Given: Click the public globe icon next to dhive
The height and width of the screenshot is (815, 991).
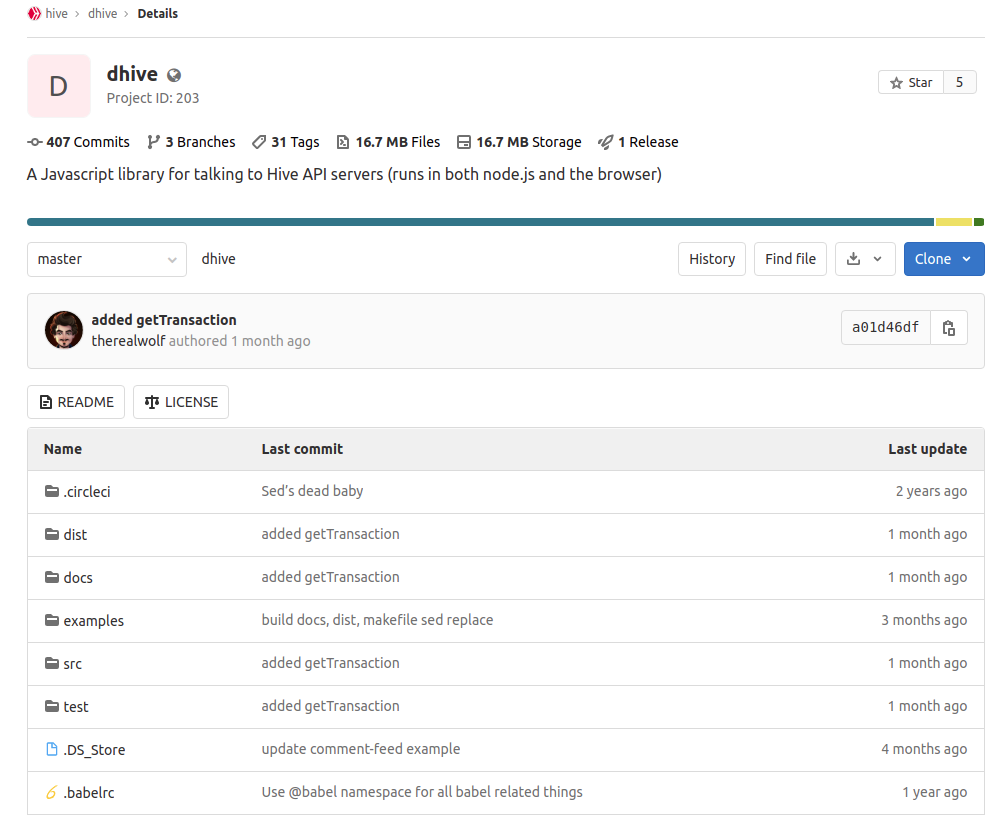Looking at the screenshot, I should (174, 75).
